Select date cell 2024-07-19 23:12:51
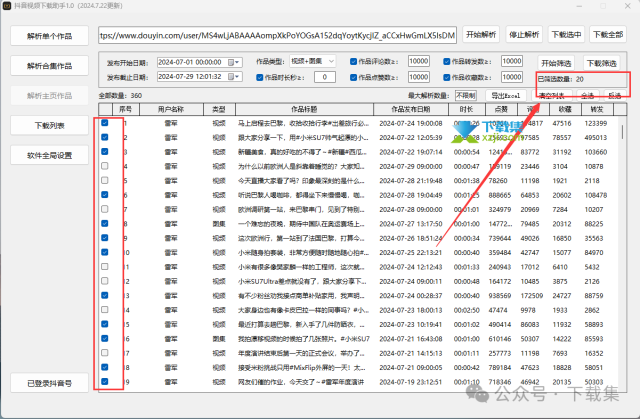 (x=411, y=382)
